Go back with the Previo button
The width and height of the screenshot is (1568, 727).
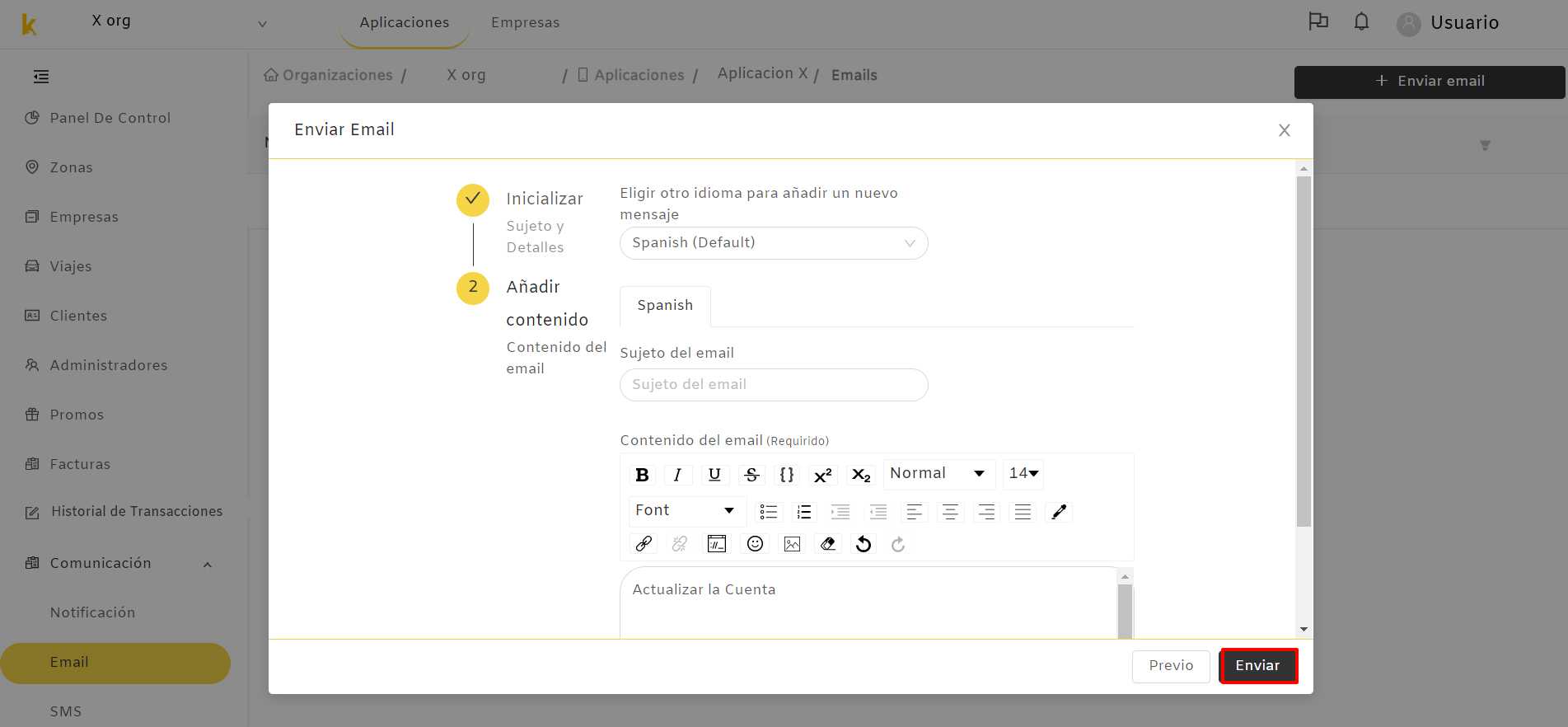1171,666
